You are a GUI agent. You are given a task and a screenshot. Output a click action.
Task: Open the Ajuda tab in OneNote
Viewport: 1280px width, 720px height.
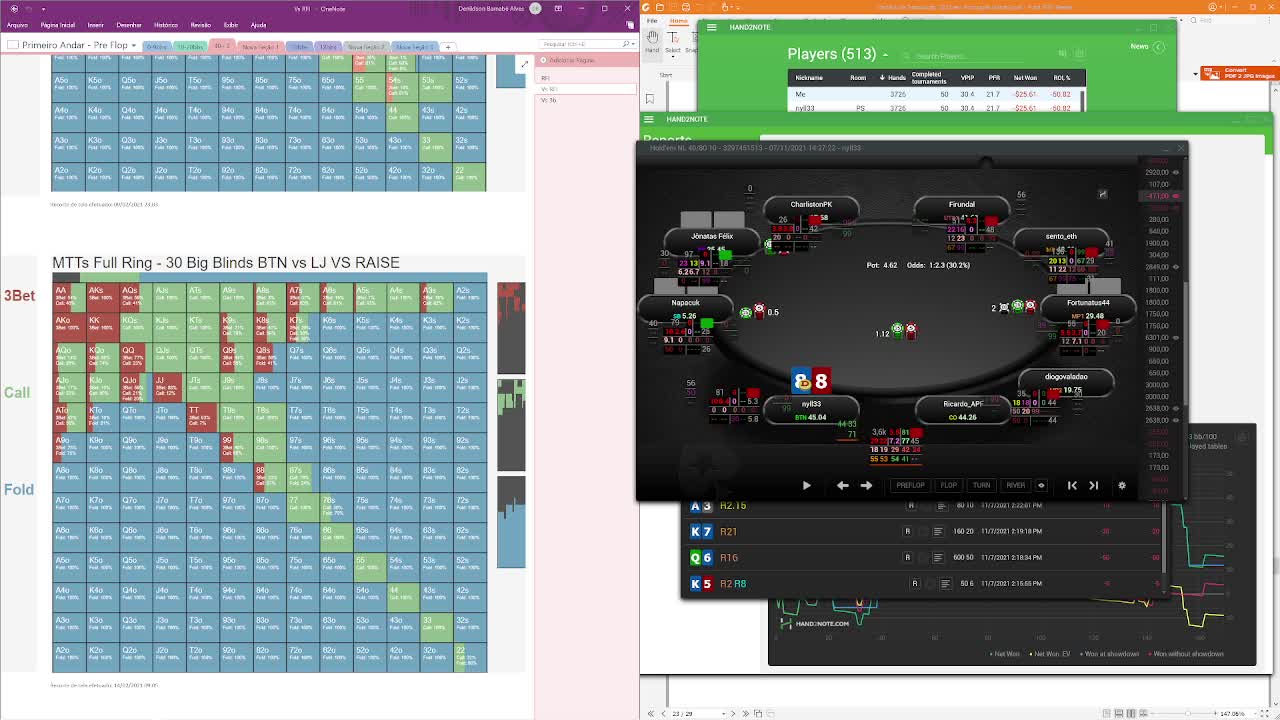click(259, 25)
